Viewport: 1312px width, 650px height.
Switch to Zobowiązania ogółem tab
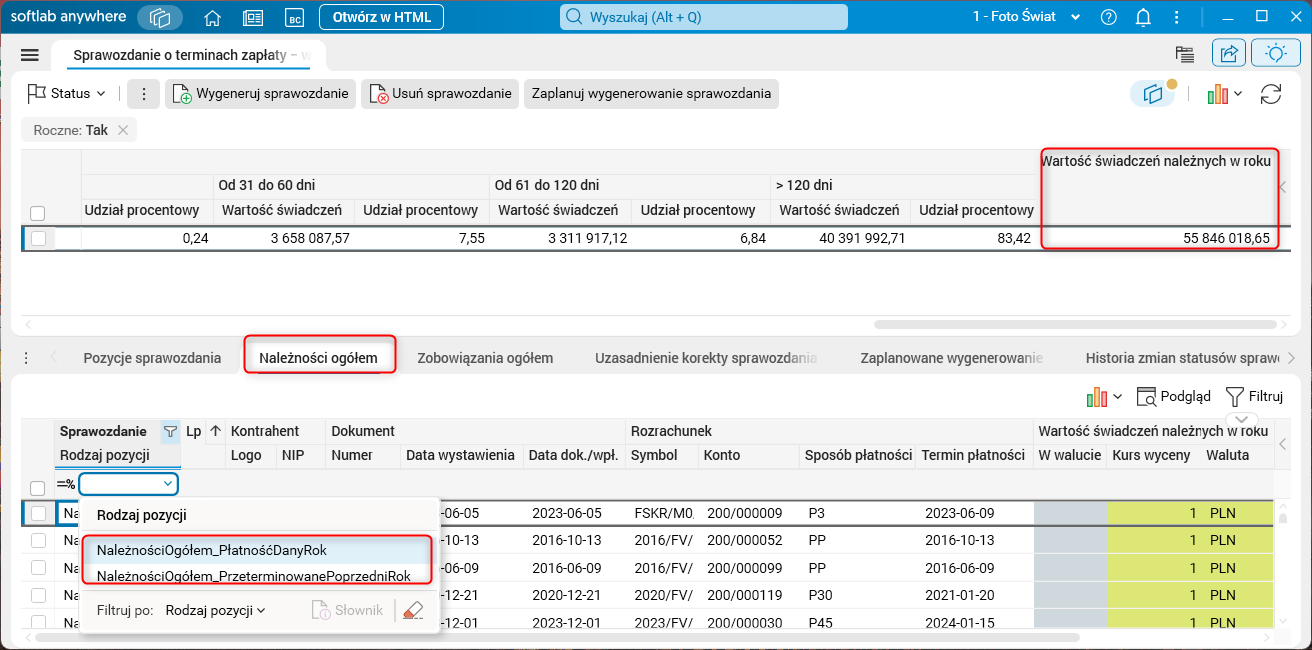pos(485,357)
